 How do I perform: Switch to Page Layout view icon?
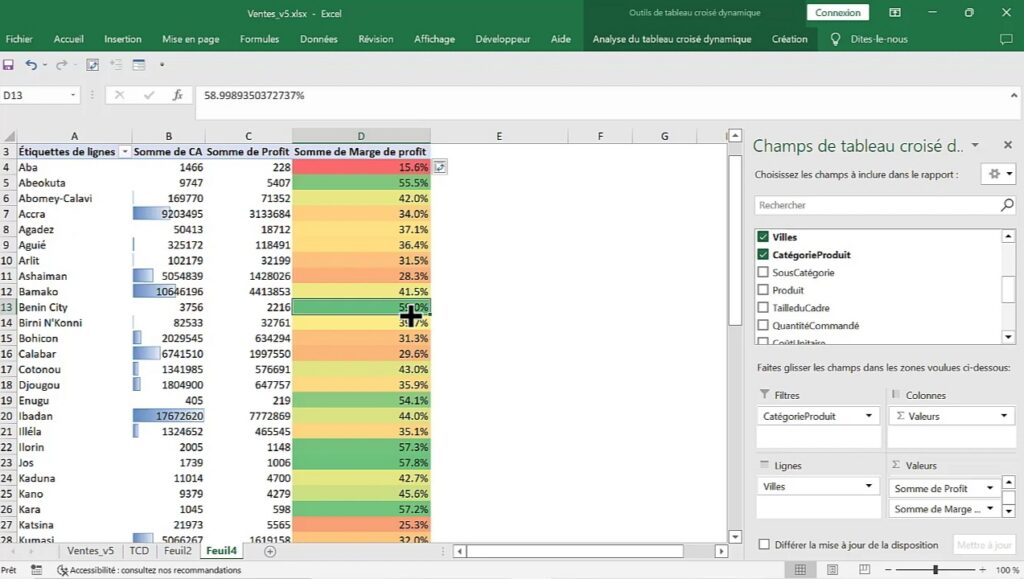829,570
